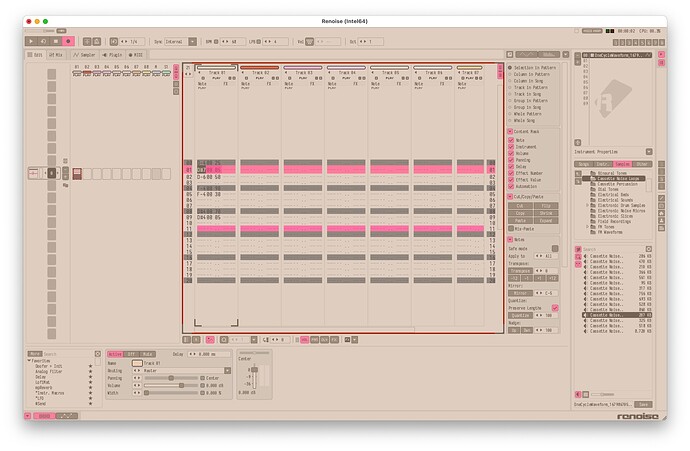Screen dimensions: 690x451
Task: Switch to the Mix tab
Action: (56, 55)
